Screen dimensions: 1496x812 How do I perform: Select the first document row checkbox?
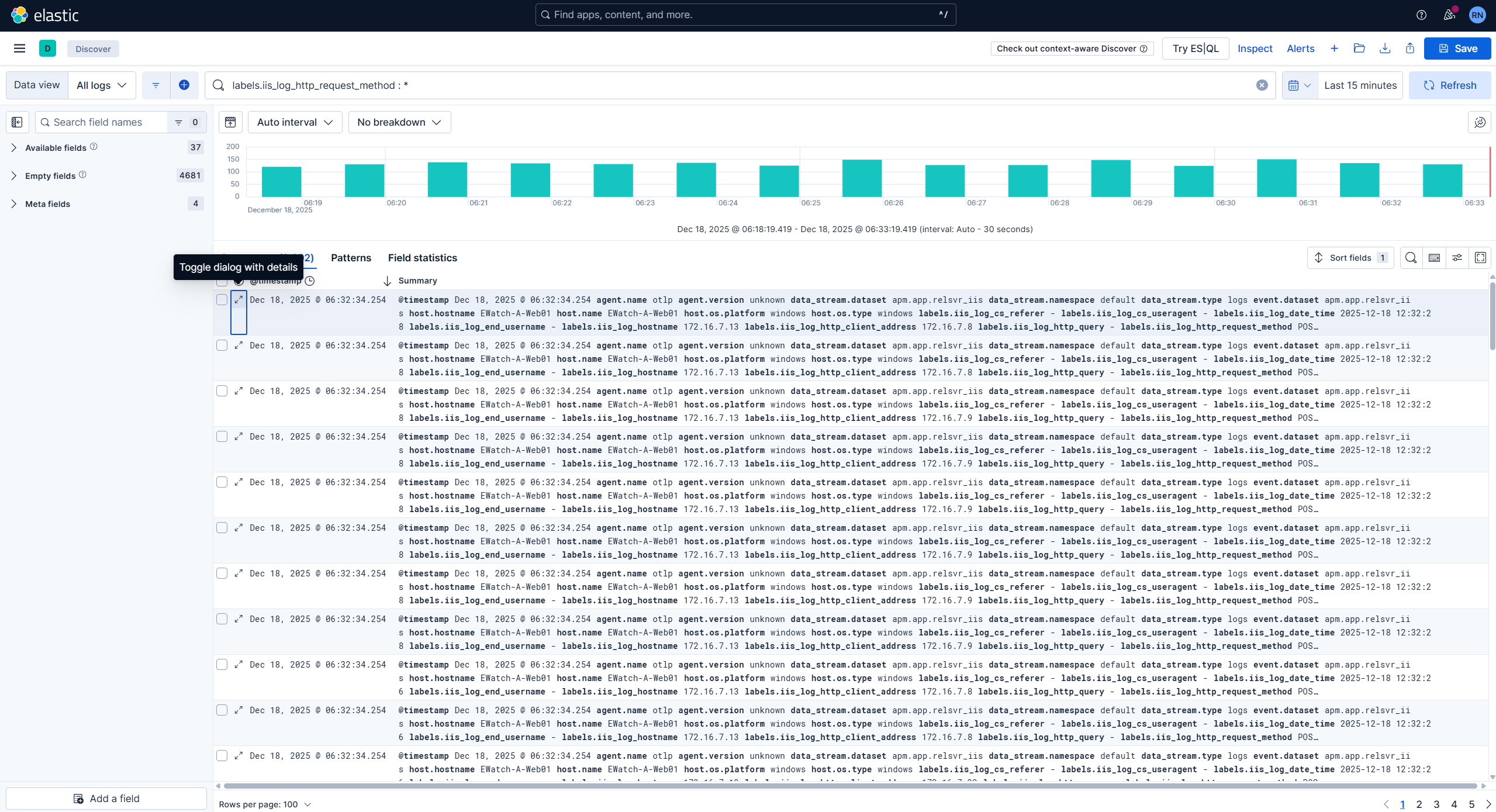[x=222, y=299]
